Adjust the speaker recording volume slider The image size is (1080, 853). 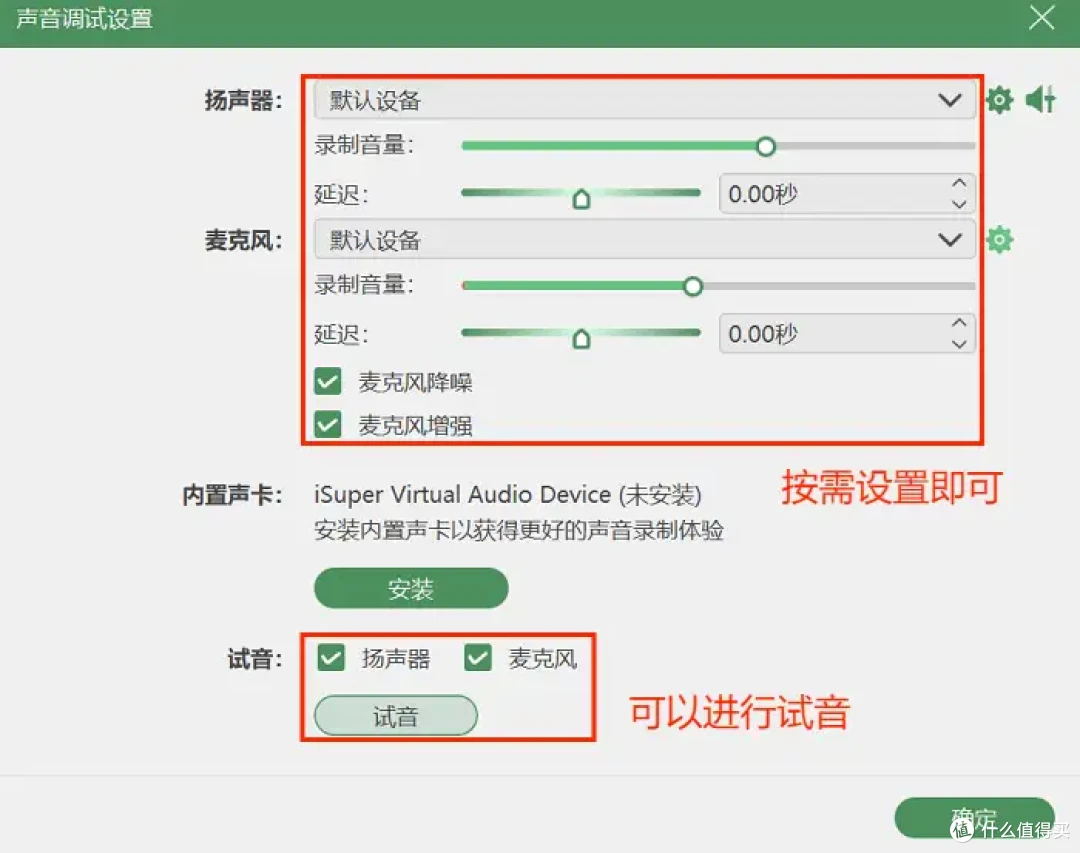tap(765, 146)
